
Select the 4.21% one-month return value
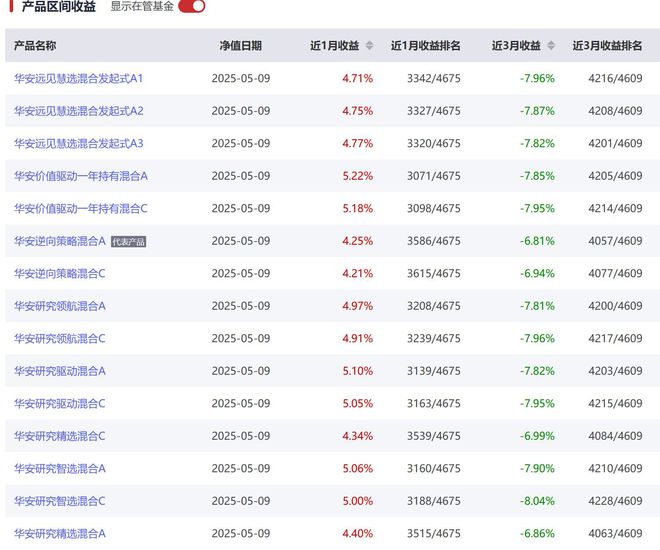[x=358, y=274]
